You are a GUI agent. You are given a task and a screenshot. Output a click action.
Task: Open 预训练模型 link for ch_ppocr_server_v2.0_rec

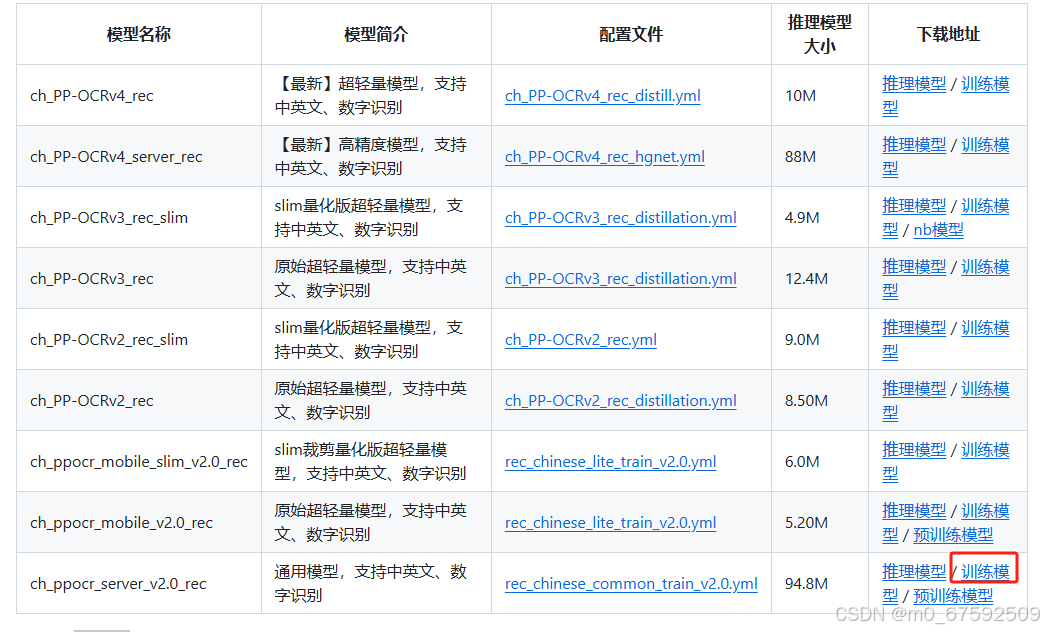pos(953,596)
